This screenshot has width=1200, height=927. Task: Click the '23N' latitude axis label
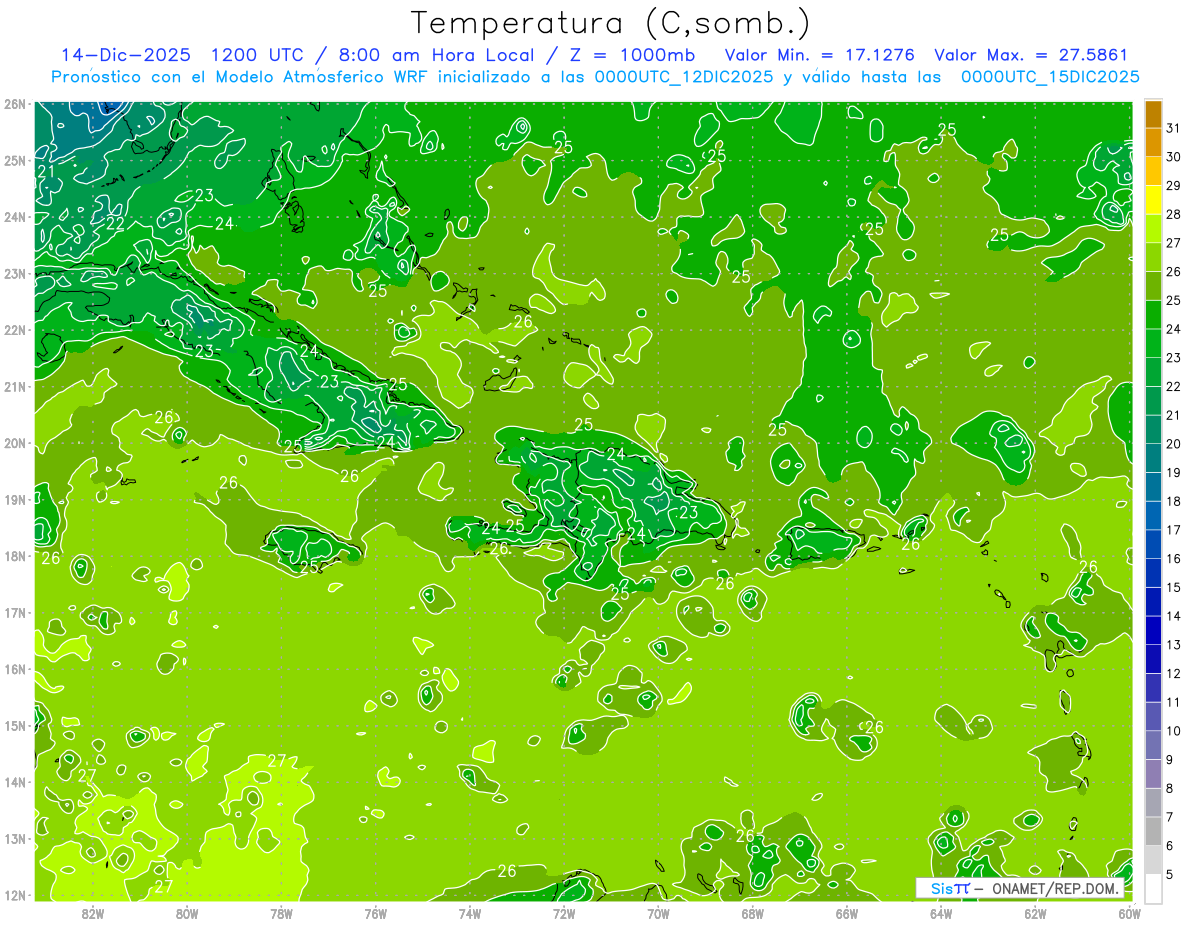pyautogui.click(x=14, y=273)
